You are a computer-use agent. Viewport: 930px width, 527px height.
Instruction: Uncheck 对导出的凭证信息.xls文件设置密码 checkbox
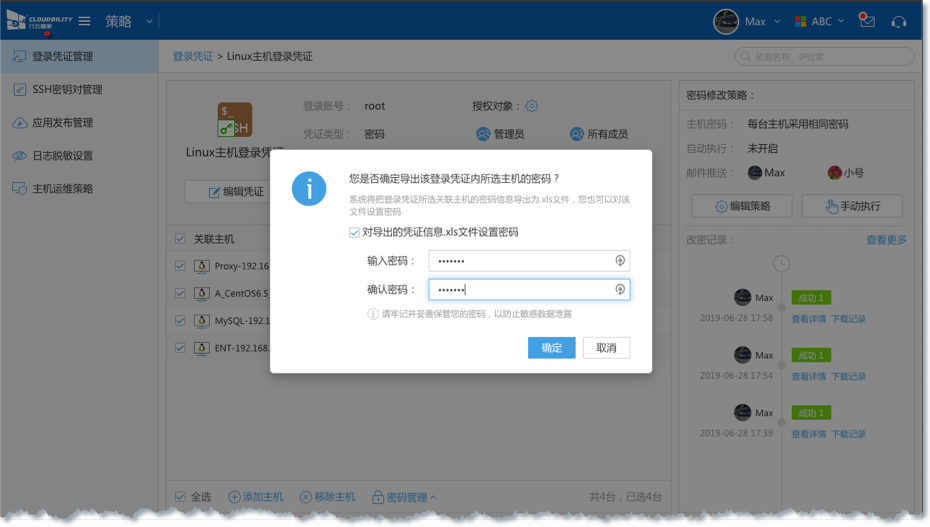355,233
